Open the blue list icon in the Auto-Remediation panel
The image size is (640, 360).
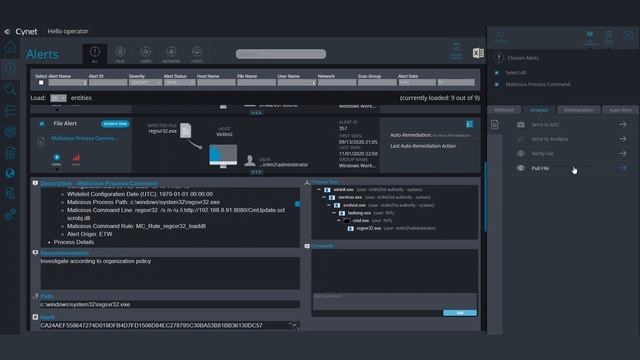470,124
